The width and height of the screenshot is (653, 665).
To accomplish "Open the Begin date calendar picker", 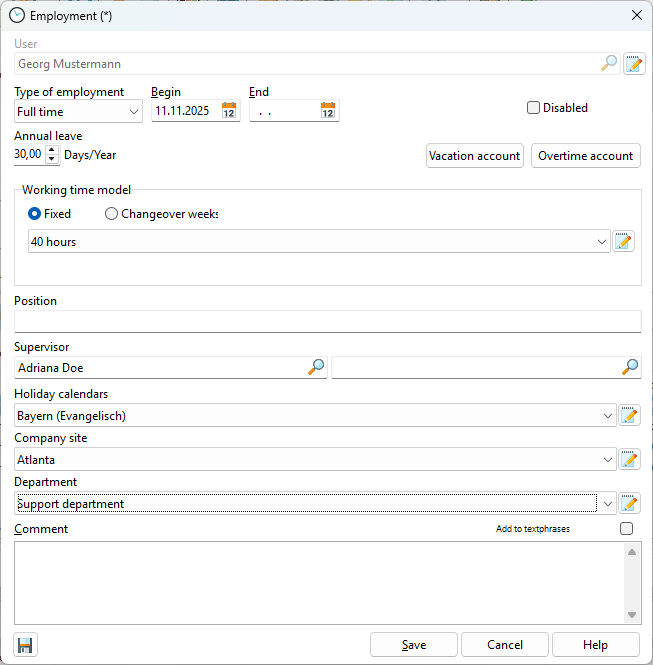I will 229,111.
